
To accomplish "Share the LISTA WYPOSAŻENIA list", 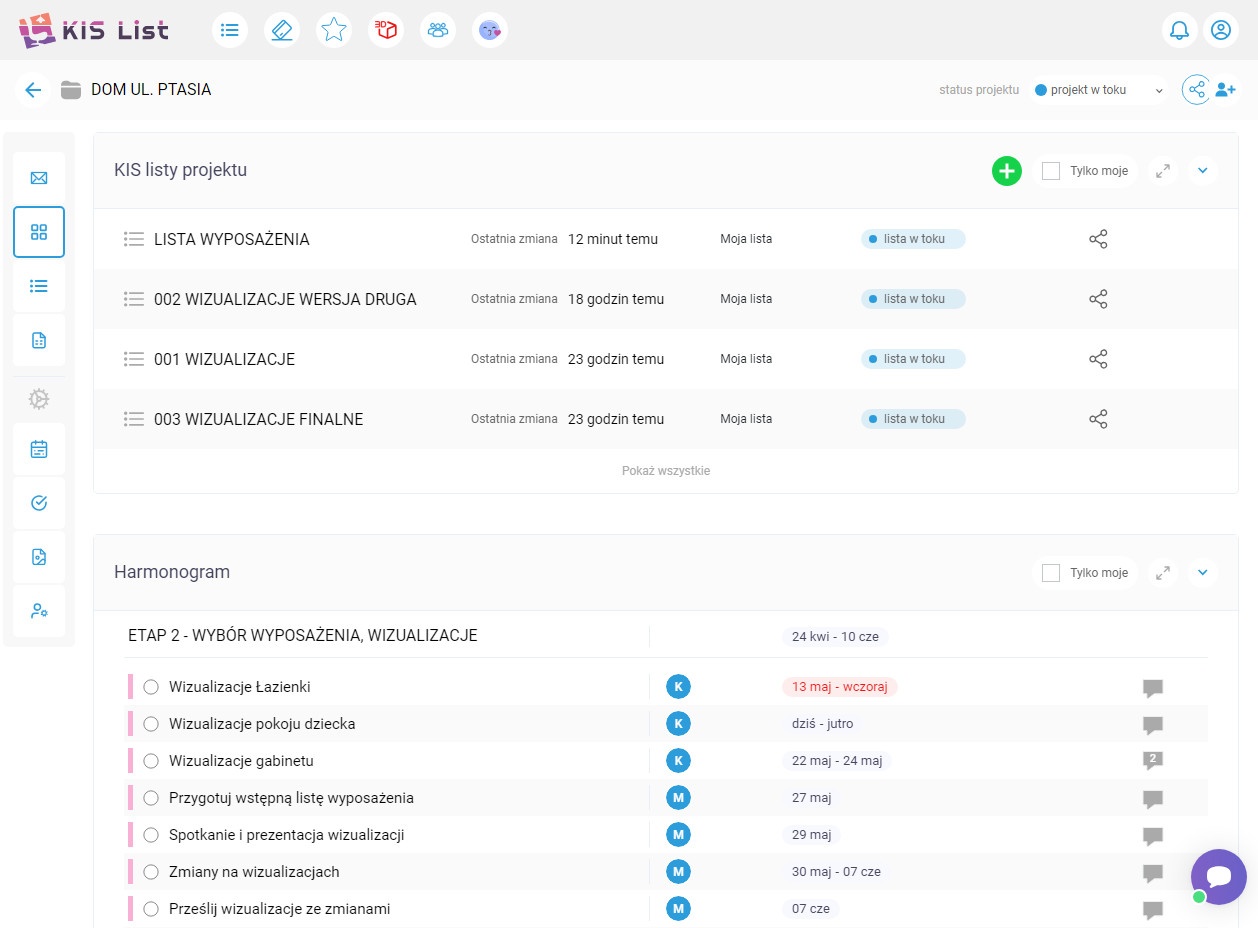I will click(x=1098, y=239).
